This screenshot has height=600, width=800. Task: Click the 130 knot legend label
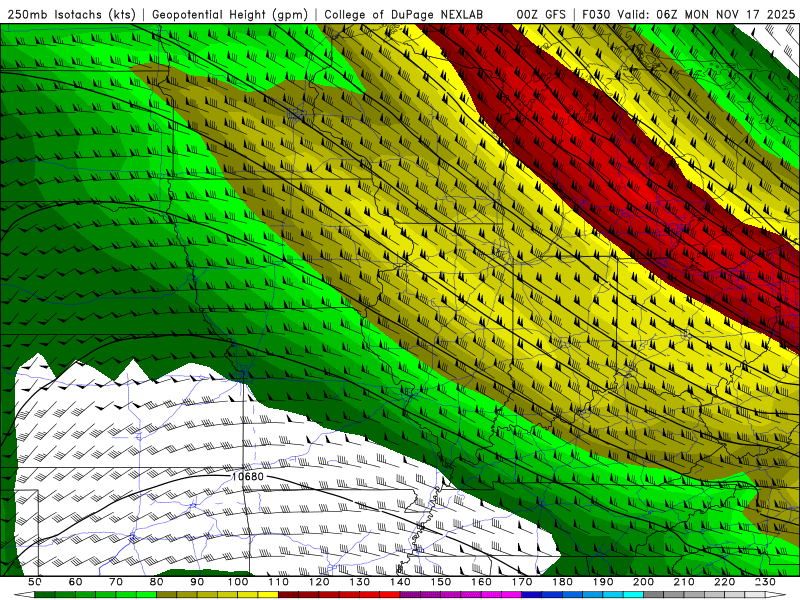click(x=360, y=582)
